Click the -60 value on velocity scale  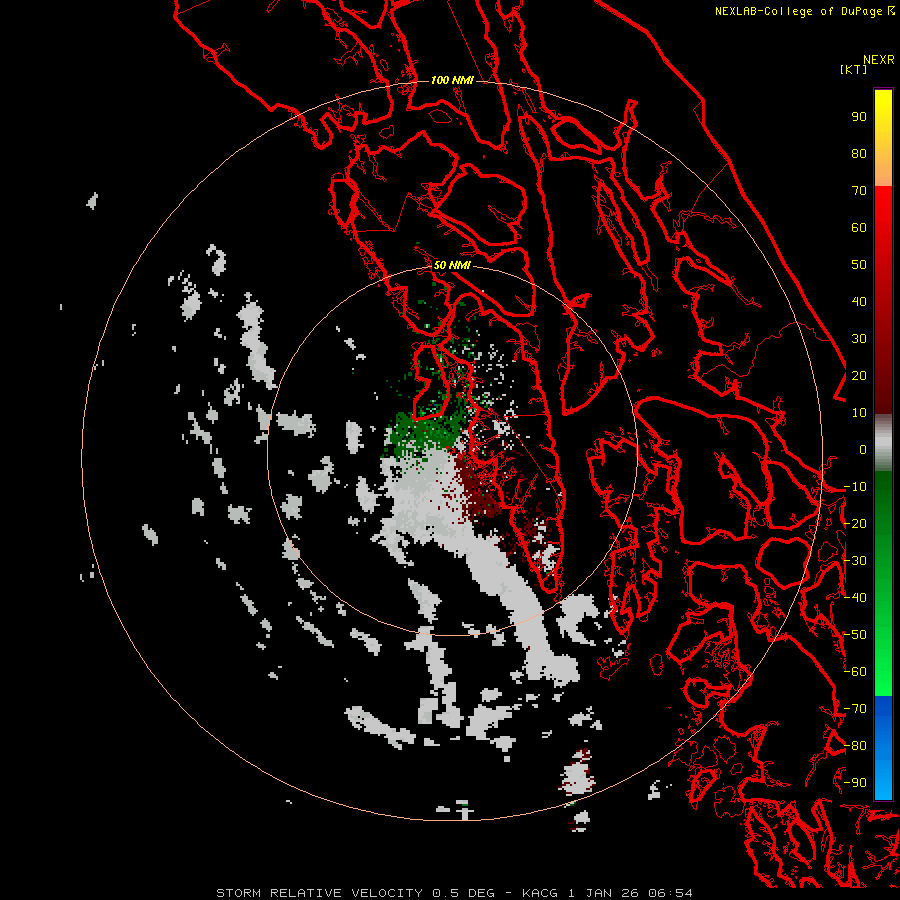(855, 672)
